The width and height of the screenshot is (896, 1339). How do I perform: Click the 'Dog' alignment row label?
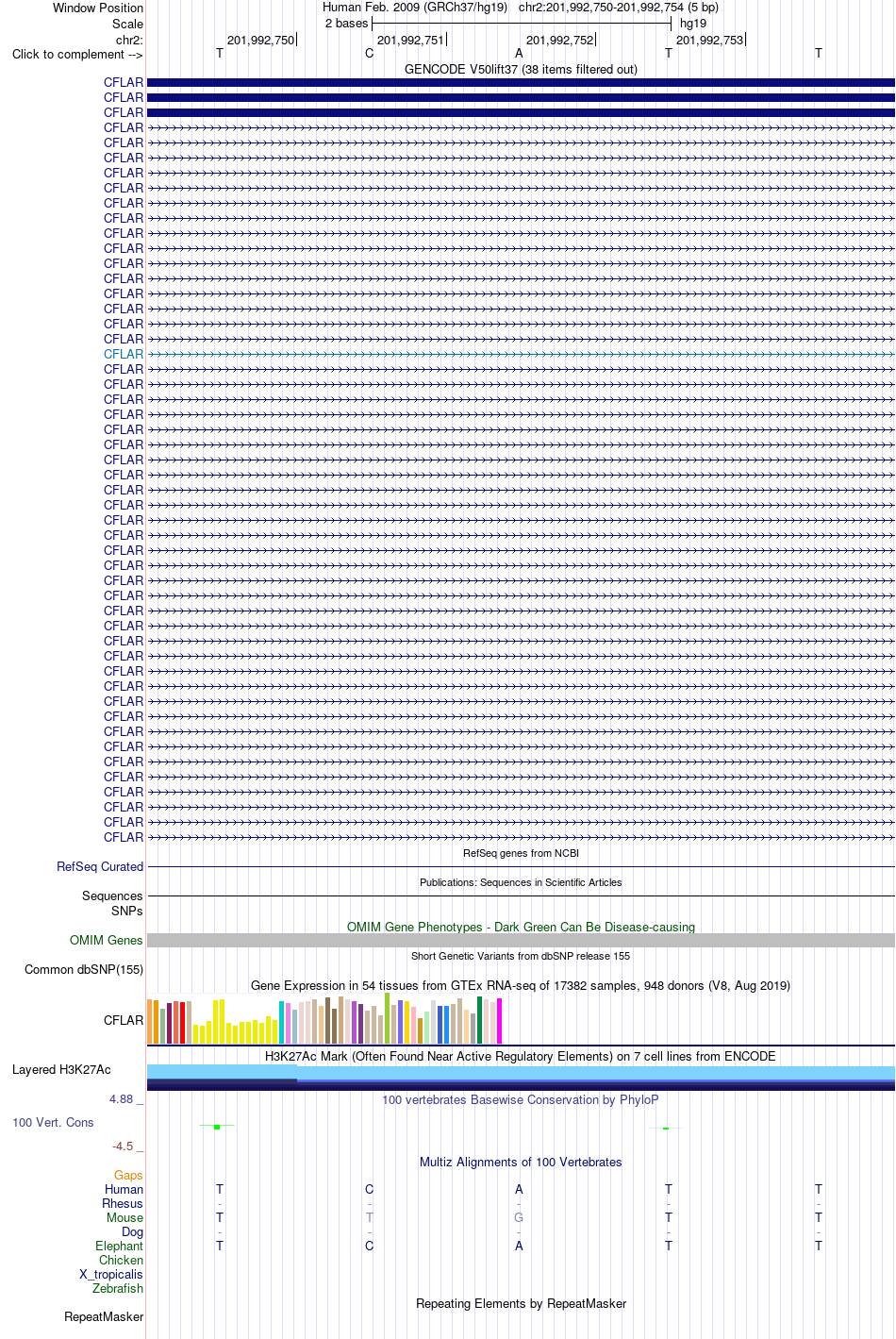(133, 1231)
